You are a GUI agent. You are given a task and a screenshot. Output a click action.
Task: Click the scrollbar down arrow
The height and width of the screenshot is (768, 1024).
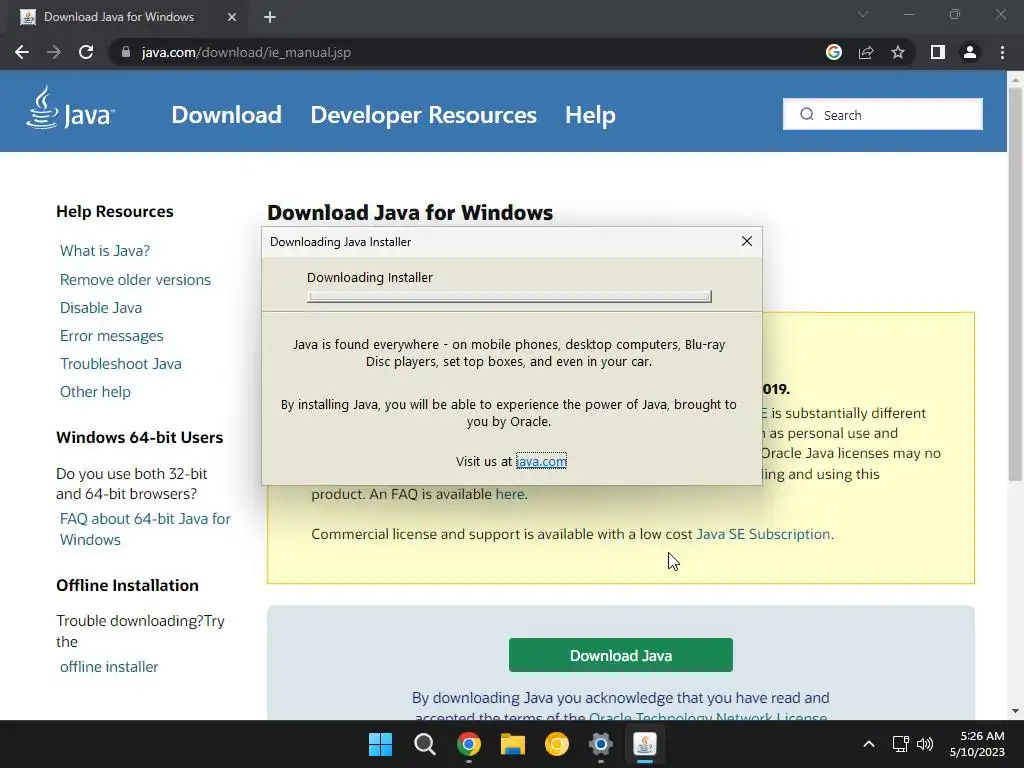tap(1015, 711)
